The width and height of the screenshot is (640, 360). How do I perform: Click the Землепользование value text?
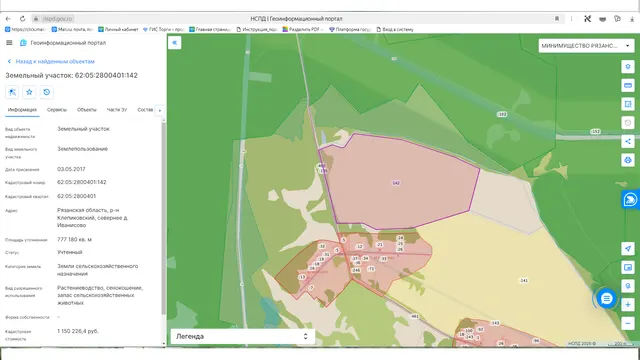[82, 149]
